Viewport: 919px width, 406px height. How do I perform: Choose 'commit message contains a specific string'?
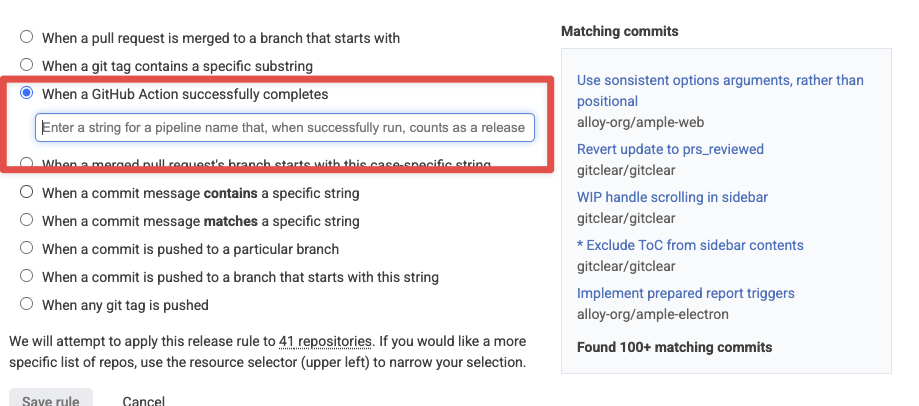pyautogui.click(x=26, y=193)
